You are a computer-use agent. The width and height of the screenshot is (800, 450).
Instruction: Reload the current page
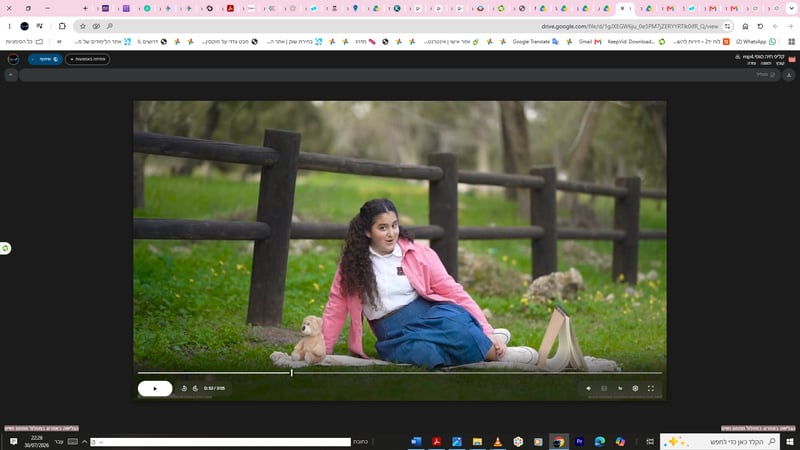pos(760,26)
